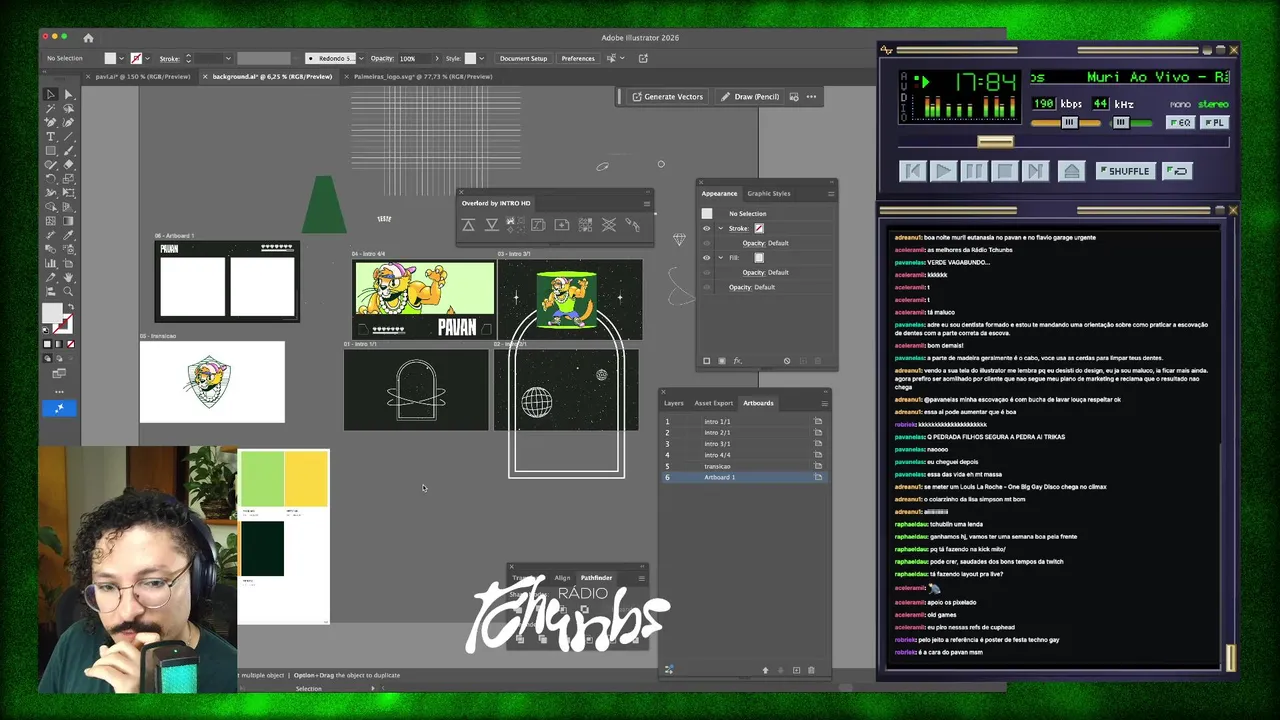Switch to the Pathfinder tab
The height and width of the screenshot is (720, 1280).
tap(597, 578)
